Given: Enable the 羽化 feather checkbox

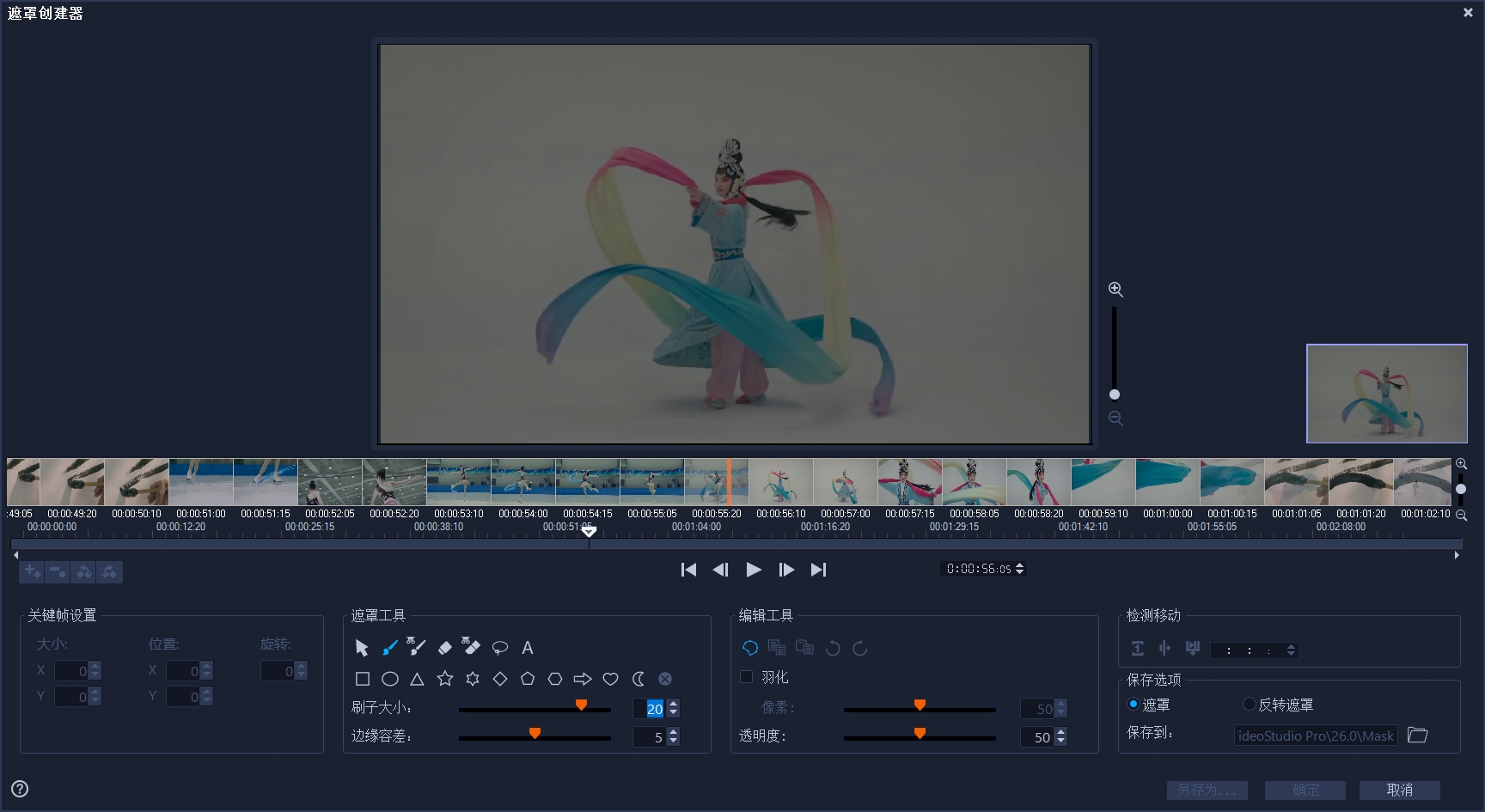Looking at the screenshot, I should point(747,677).
